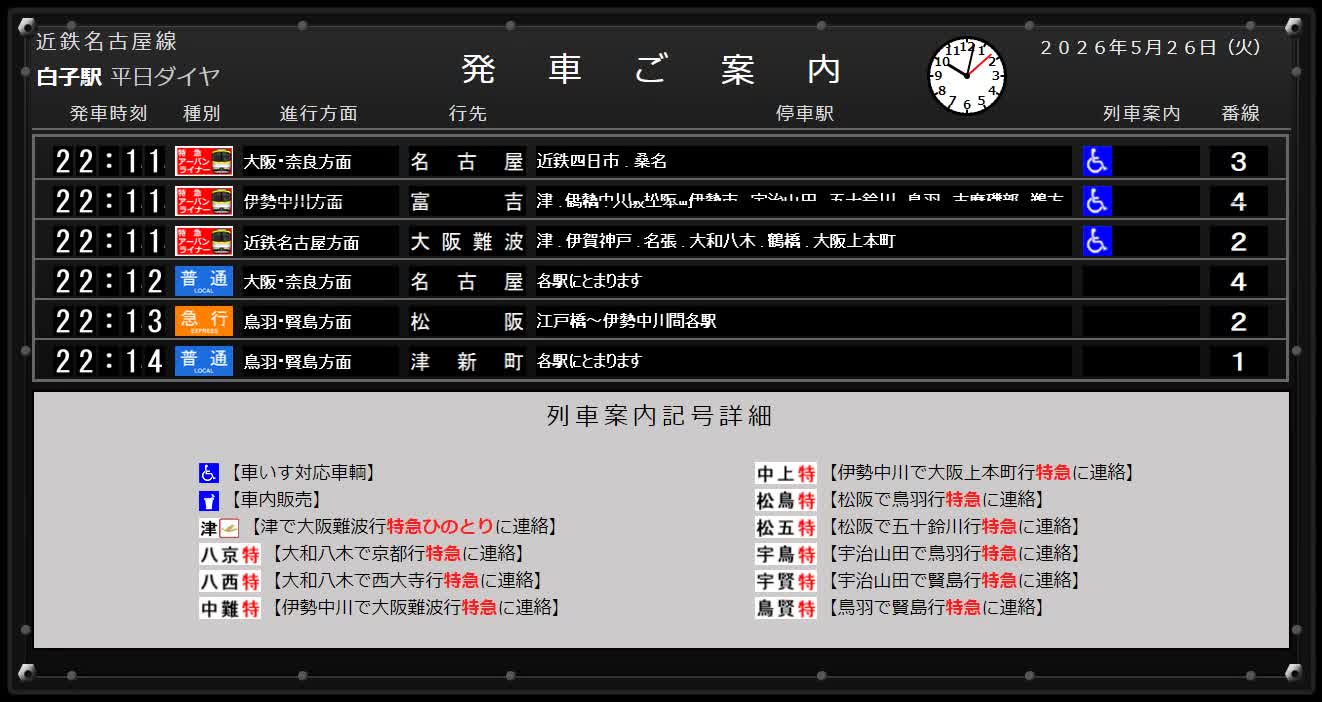
Task: Click the 種別 column header
Action: [201, 114]
